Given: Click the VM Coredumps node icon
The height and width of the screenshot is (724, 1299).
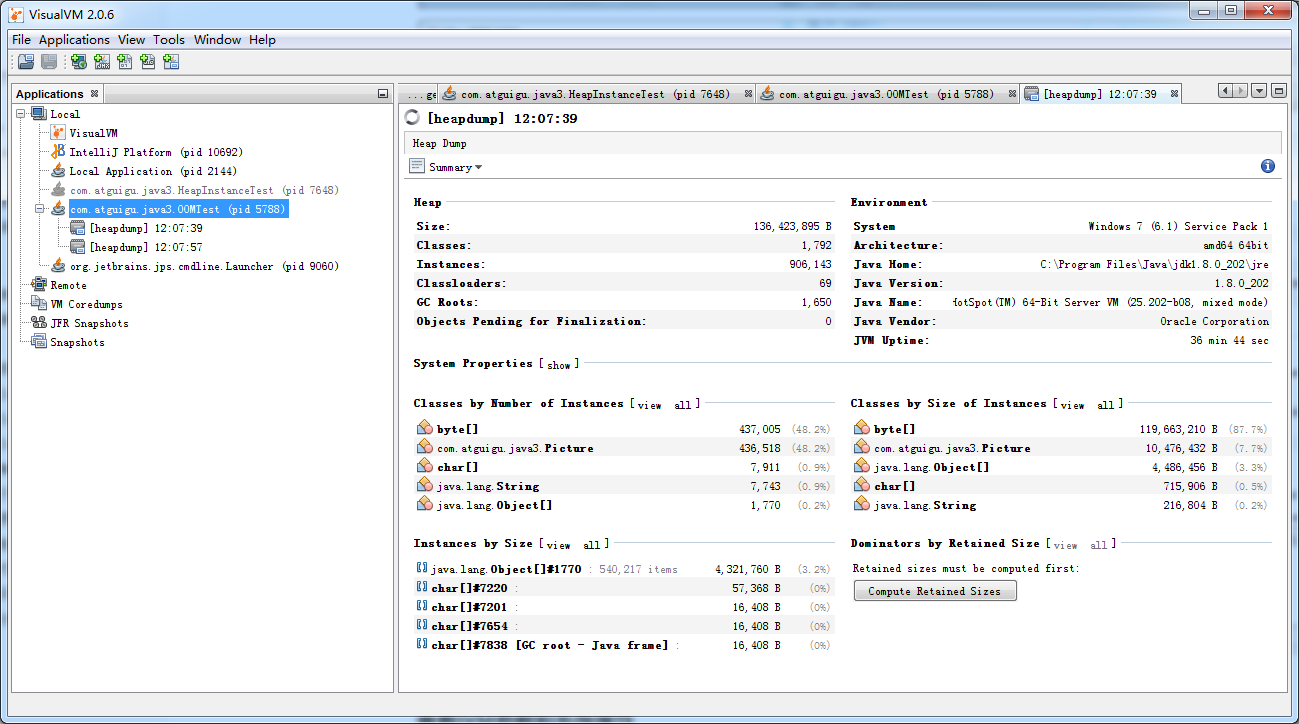Looking at the screenshot, I should tap(39, 304).
